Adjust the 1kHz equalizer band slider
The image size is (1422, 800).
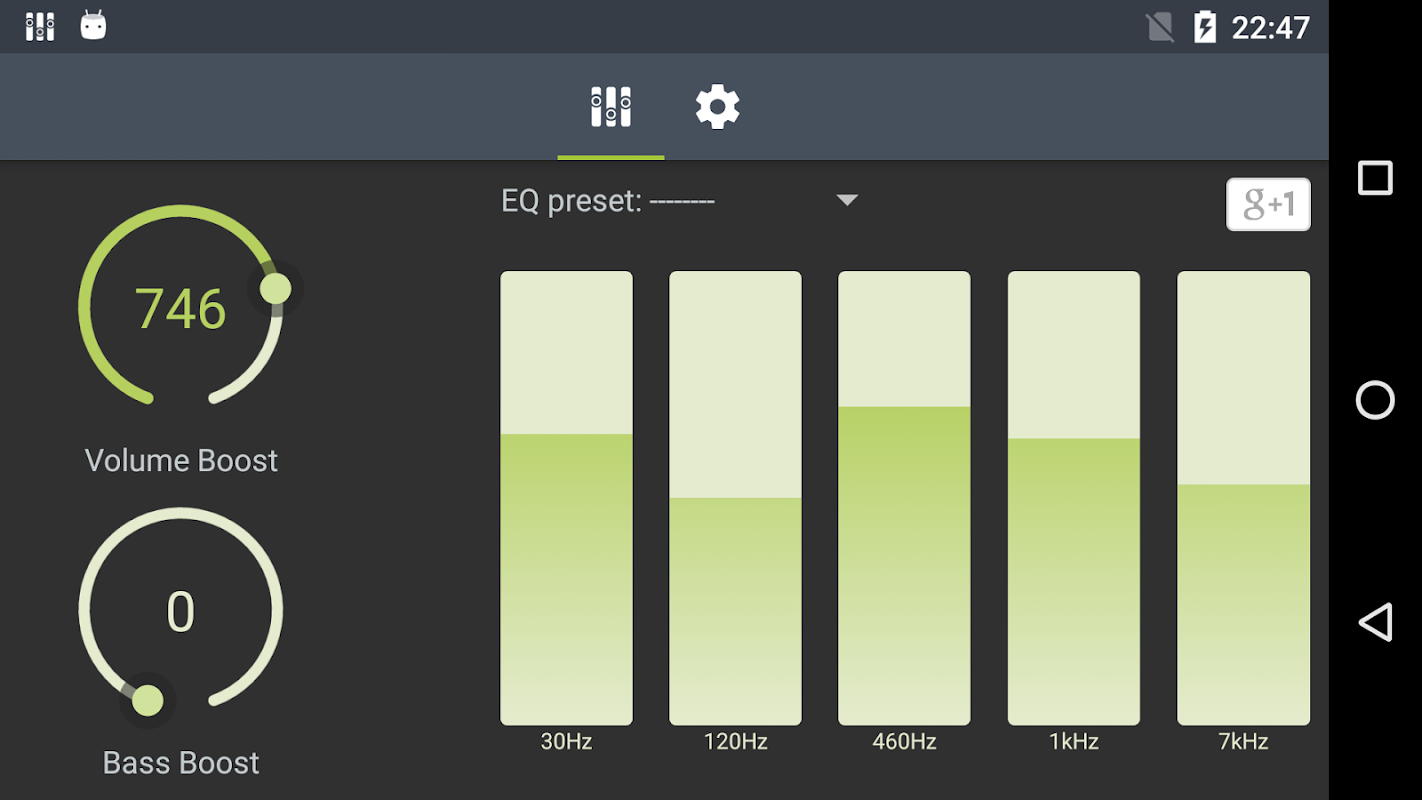coord(1073,497)
